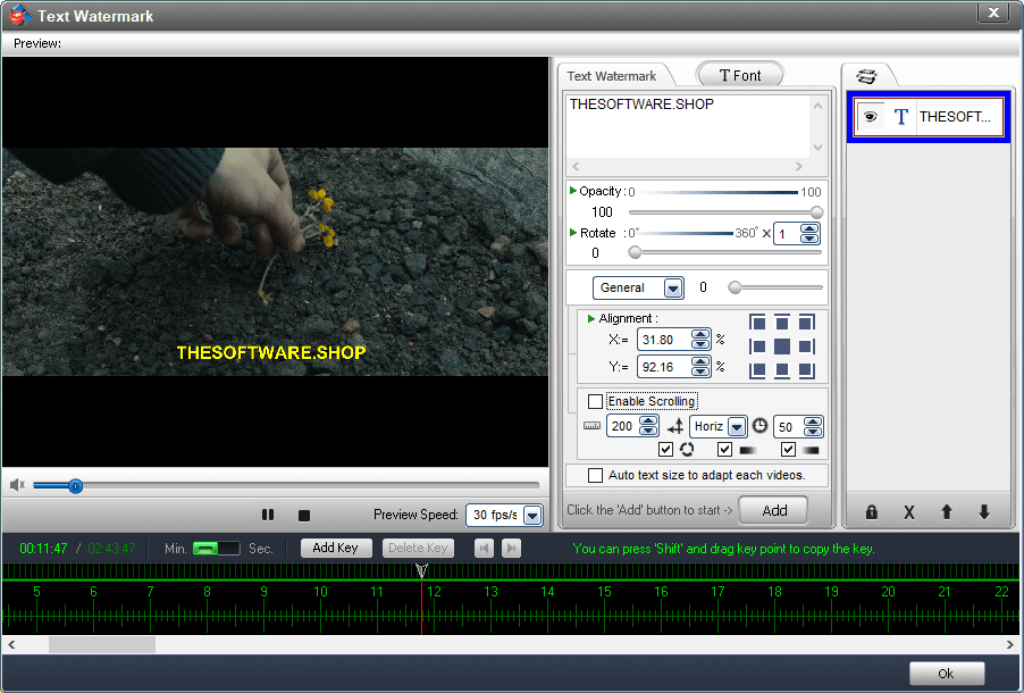Uncheck the fade-out effect checkbox

[x=788, y=449]
